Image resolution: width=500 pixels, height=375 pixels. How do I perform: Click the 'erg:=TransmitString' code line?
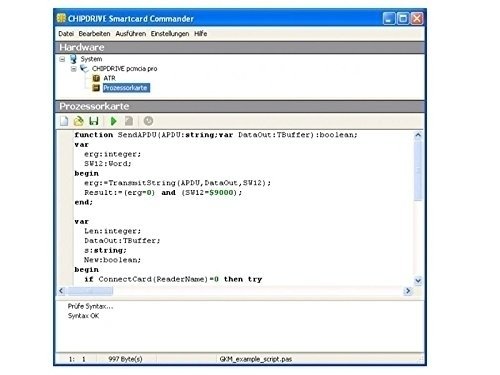(178, 183)
